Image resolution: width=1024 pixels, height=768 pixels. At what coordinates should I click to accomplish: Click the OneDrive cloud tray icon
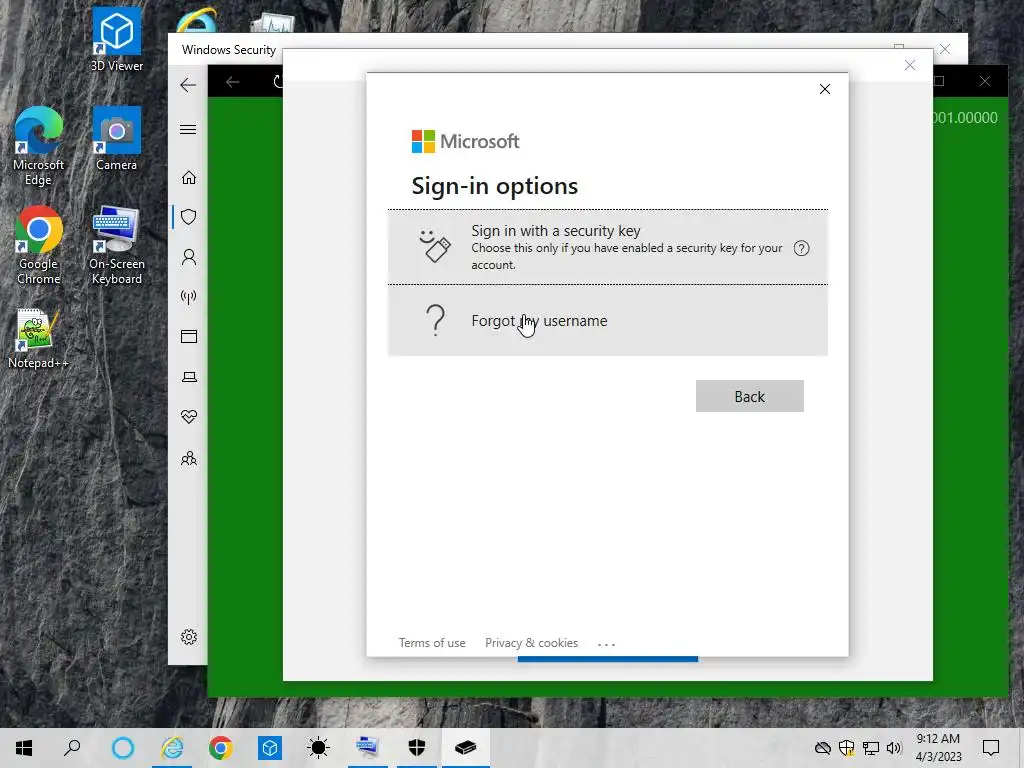(x=823, y=748)
